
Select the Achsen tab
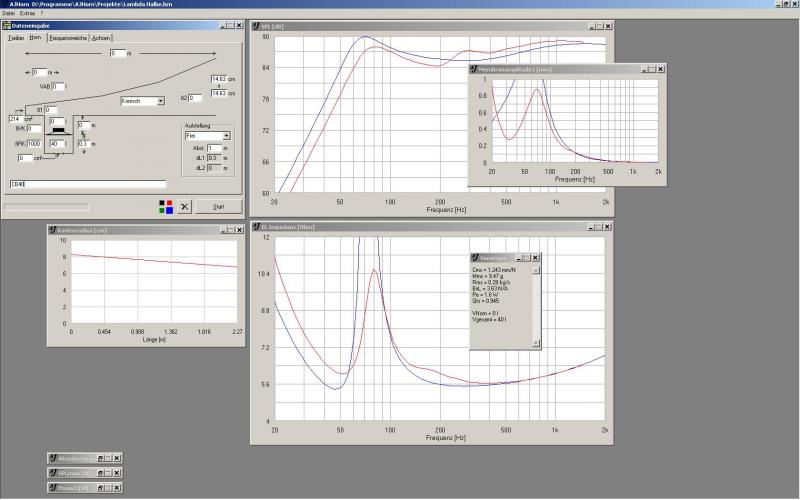coord(101,38)
